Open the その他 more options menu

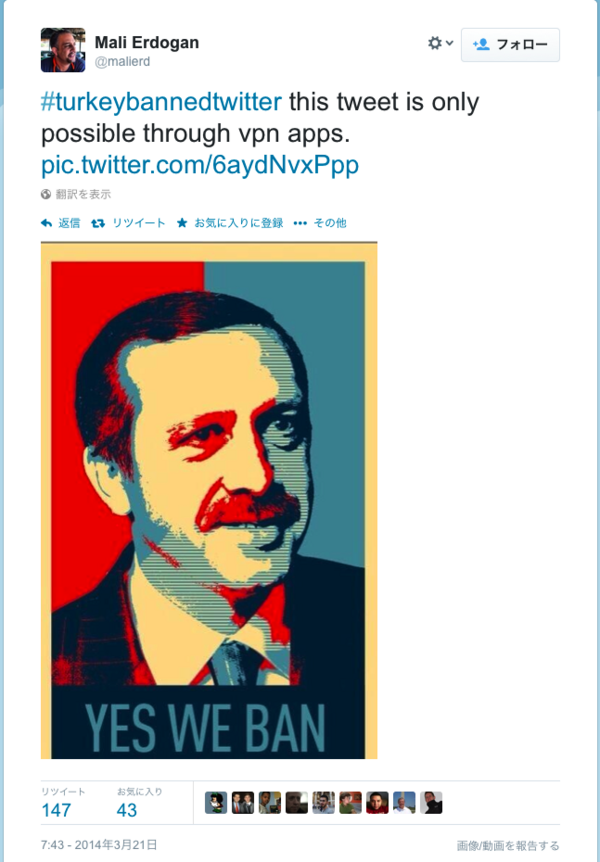[x=320, y=223]
